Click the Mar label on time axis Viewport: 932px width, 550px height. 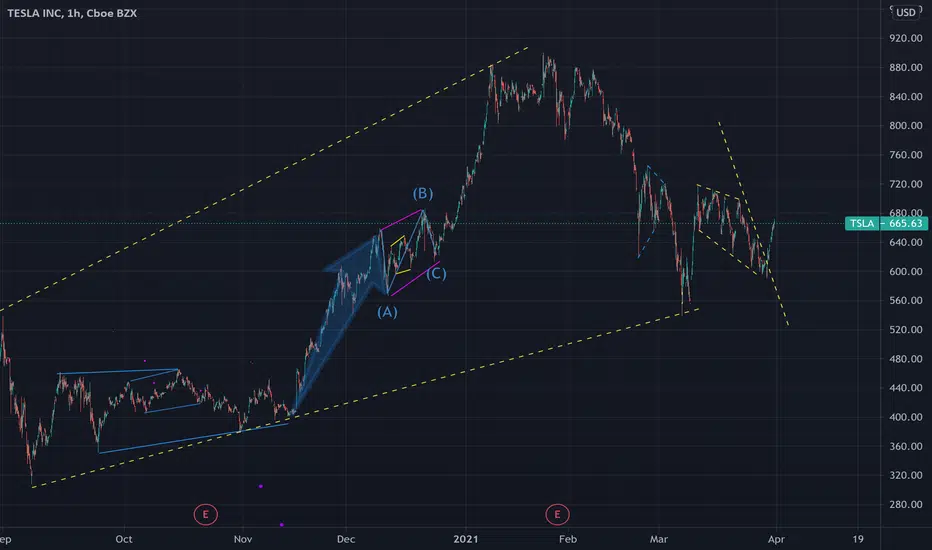[x=659, y=539]
